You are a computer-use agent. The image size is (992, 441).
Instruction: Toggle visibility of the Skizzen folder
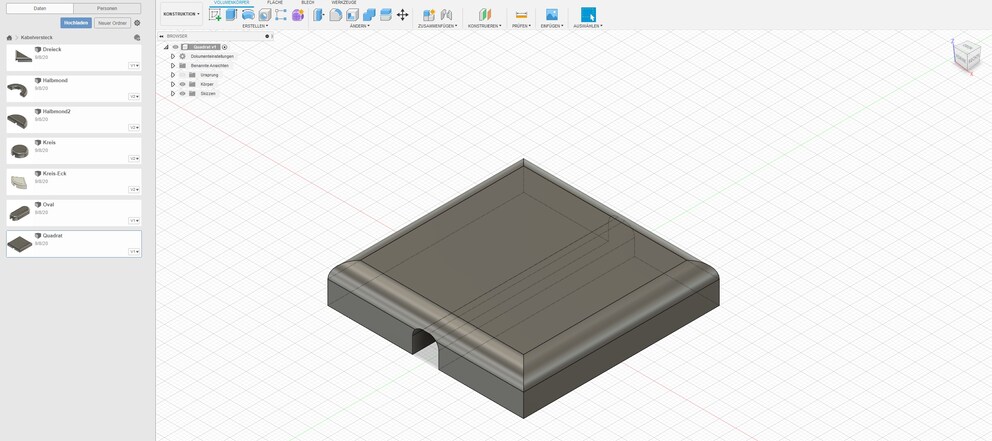[x=182, y=94]
